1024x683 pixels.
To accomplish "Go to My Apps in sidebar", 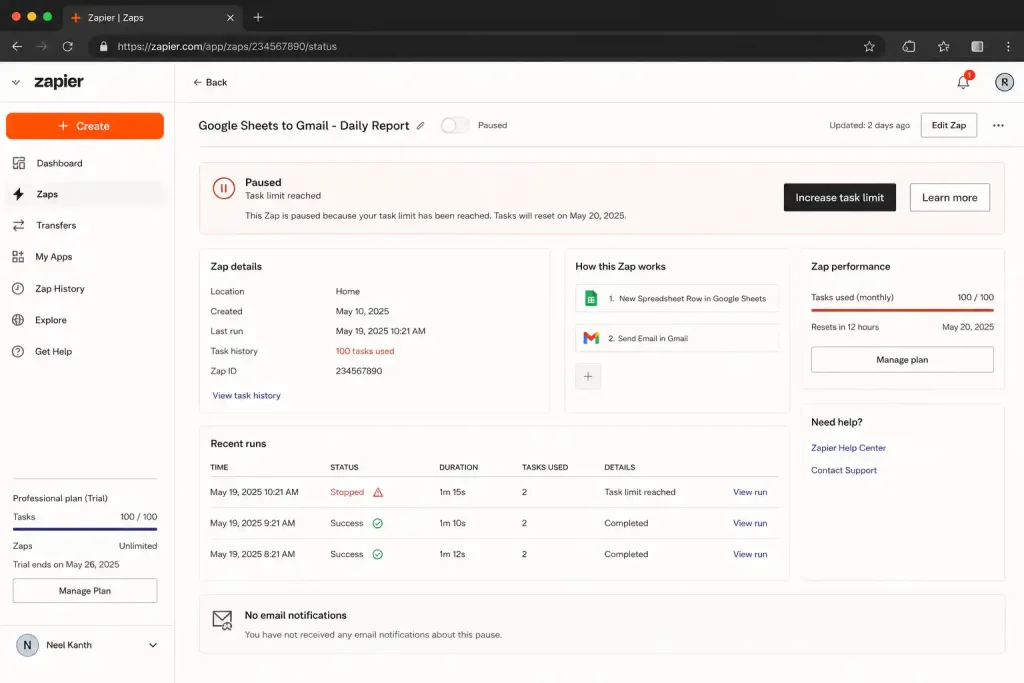I will pos(85,257).
